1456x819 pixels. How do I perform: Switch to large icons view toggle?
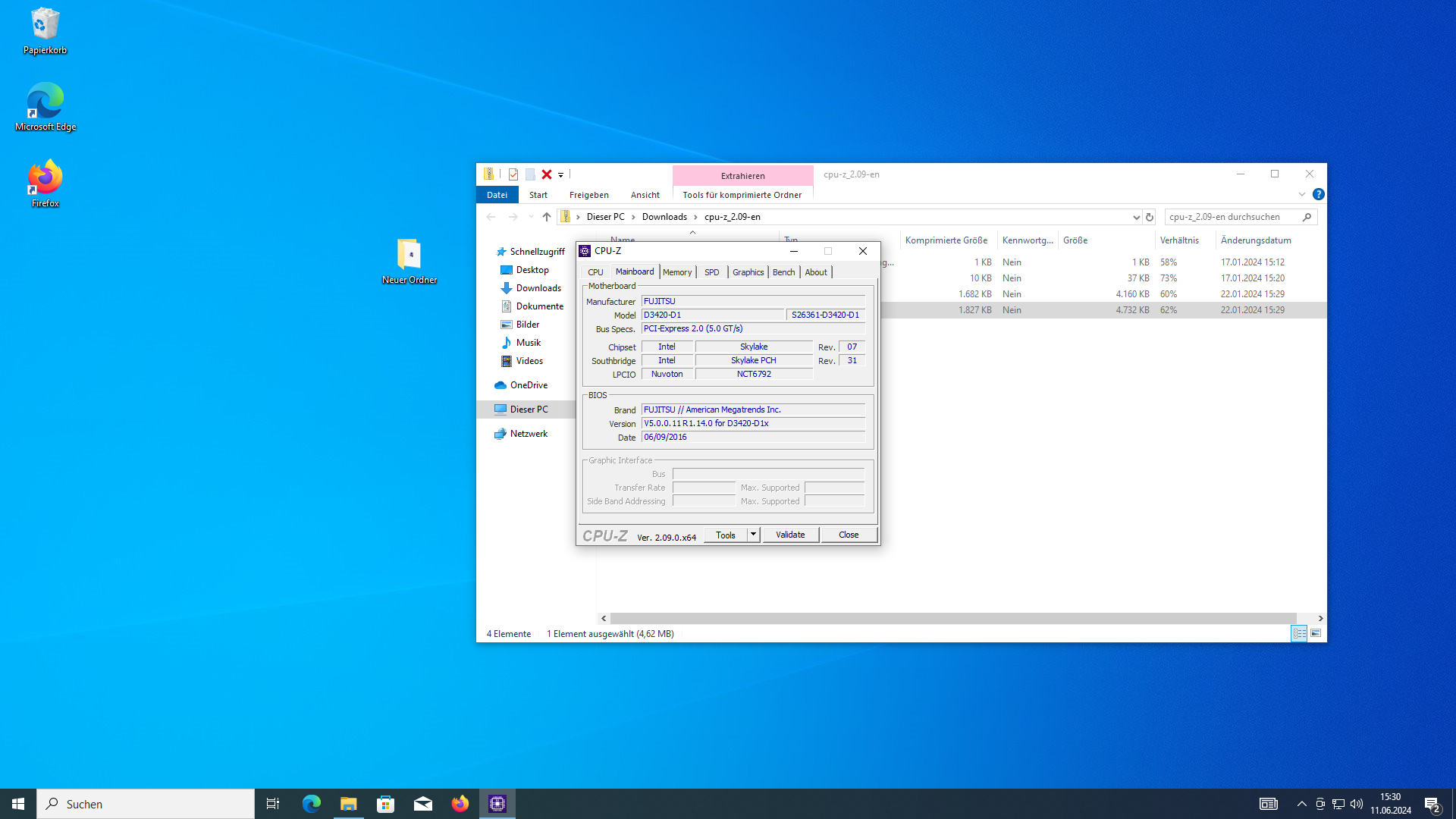coord(1316,633)
